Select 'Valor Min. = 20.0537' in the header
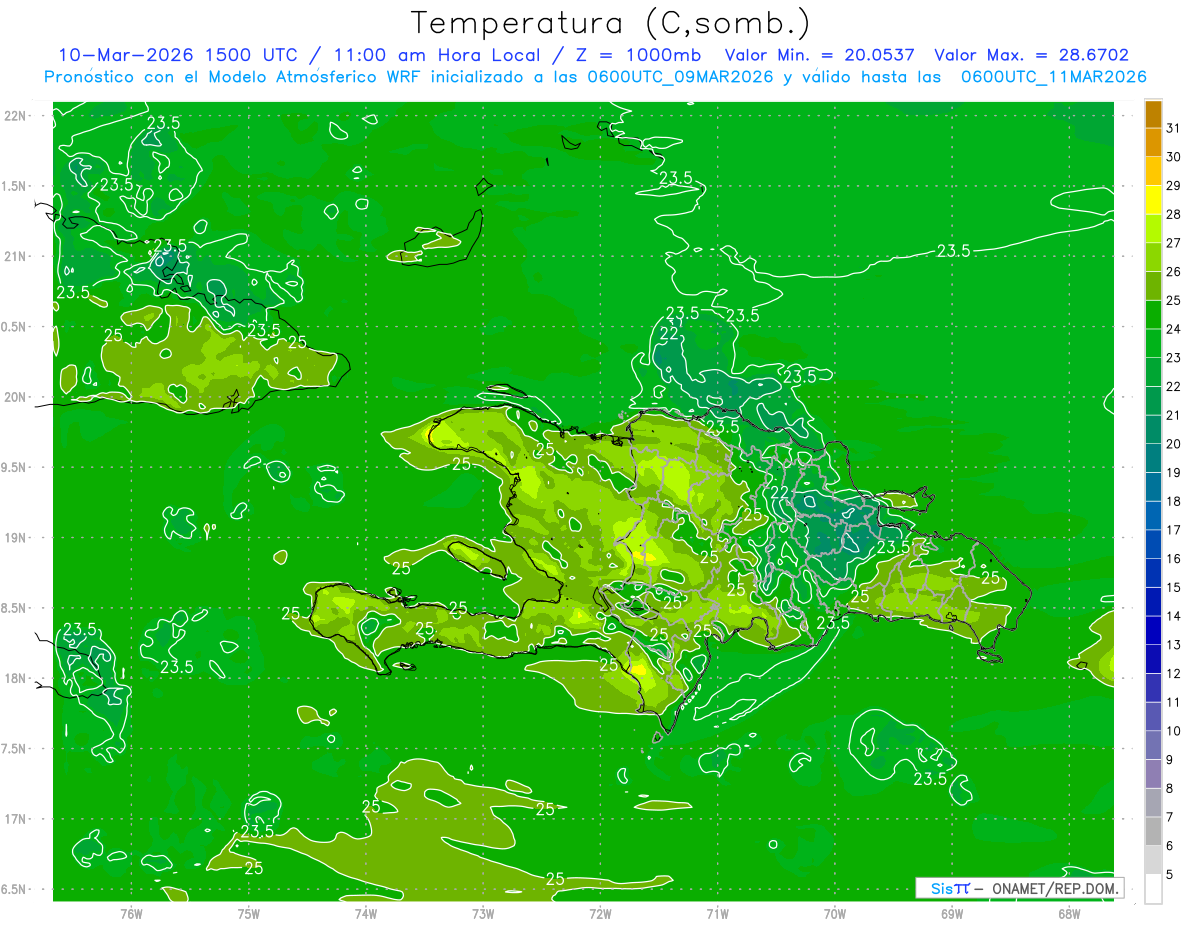This screenshot has width=1200, height=927. [821, 55]
